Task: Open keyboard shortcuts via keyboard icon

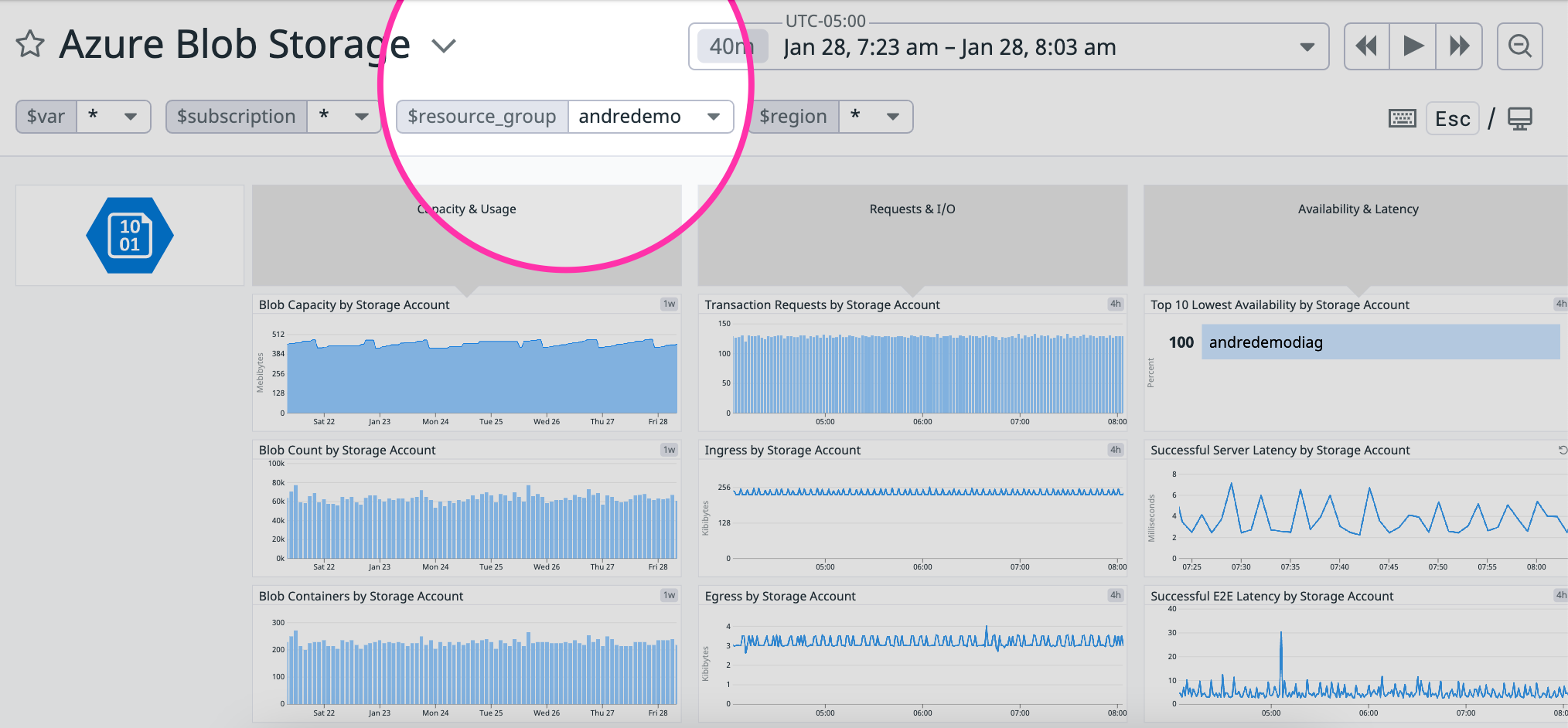Action: click(x=1402, y=117)
